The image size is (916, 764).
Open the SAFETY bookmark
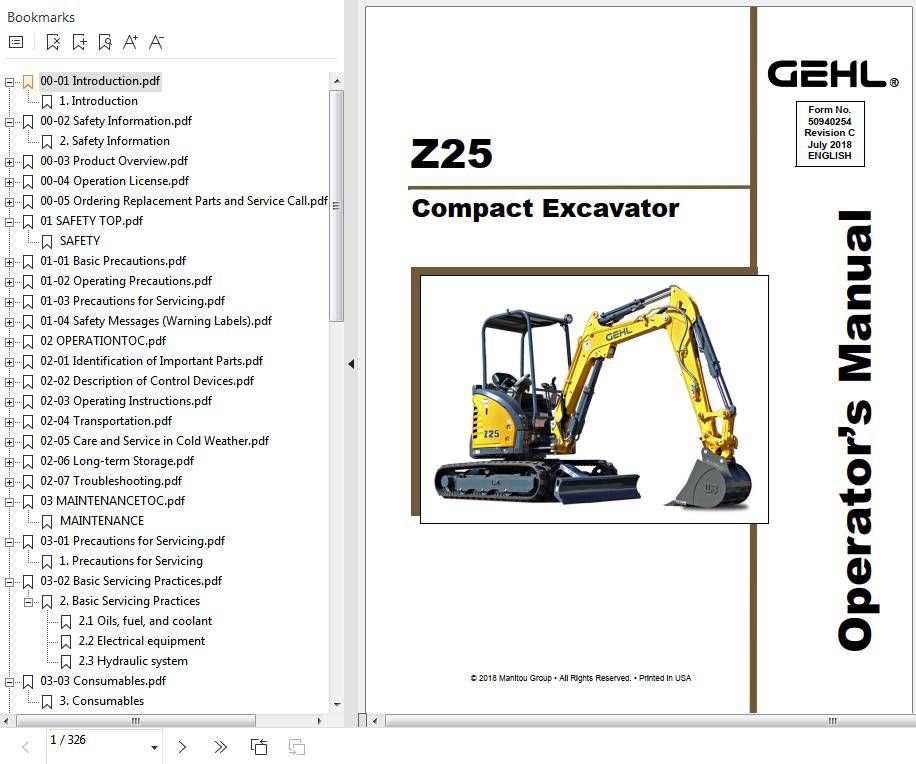pyautogui.click(x=79, y=241)
